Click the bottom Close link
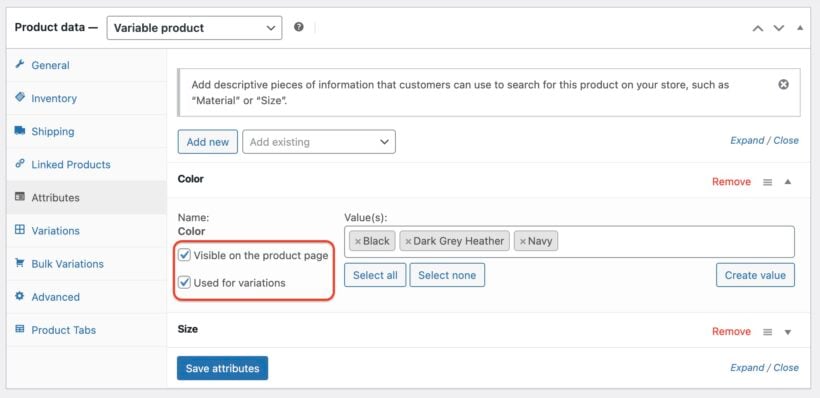820x398 pixels. click(x=786, y=368)
